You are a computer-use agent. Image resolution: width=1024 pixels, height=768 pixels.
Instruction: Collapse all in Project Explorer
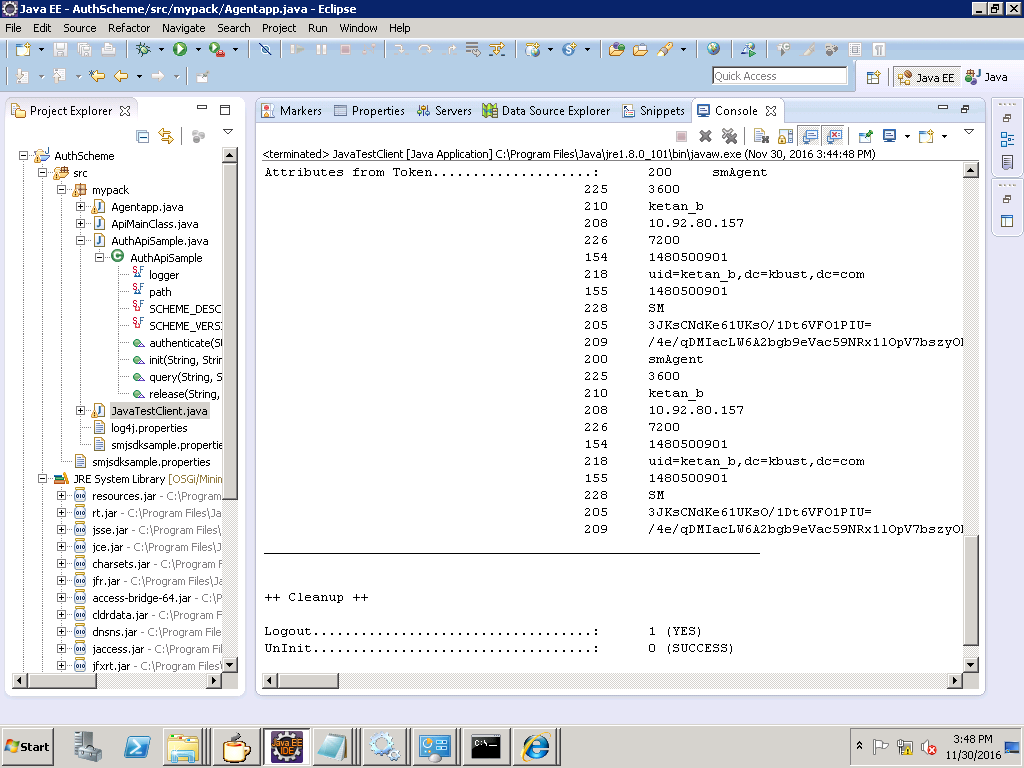click(143, 136)
